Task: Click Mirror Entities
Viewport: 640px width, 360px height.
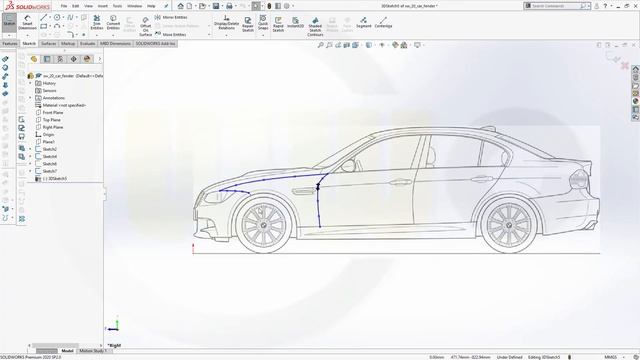Action: (171, 18)
